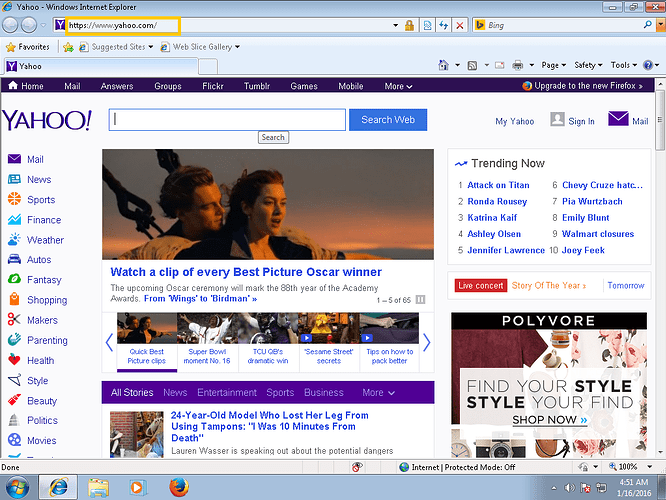Click the Home toolbar icon
The width and height of the screenshot is (666, 500).
point(443,65)
